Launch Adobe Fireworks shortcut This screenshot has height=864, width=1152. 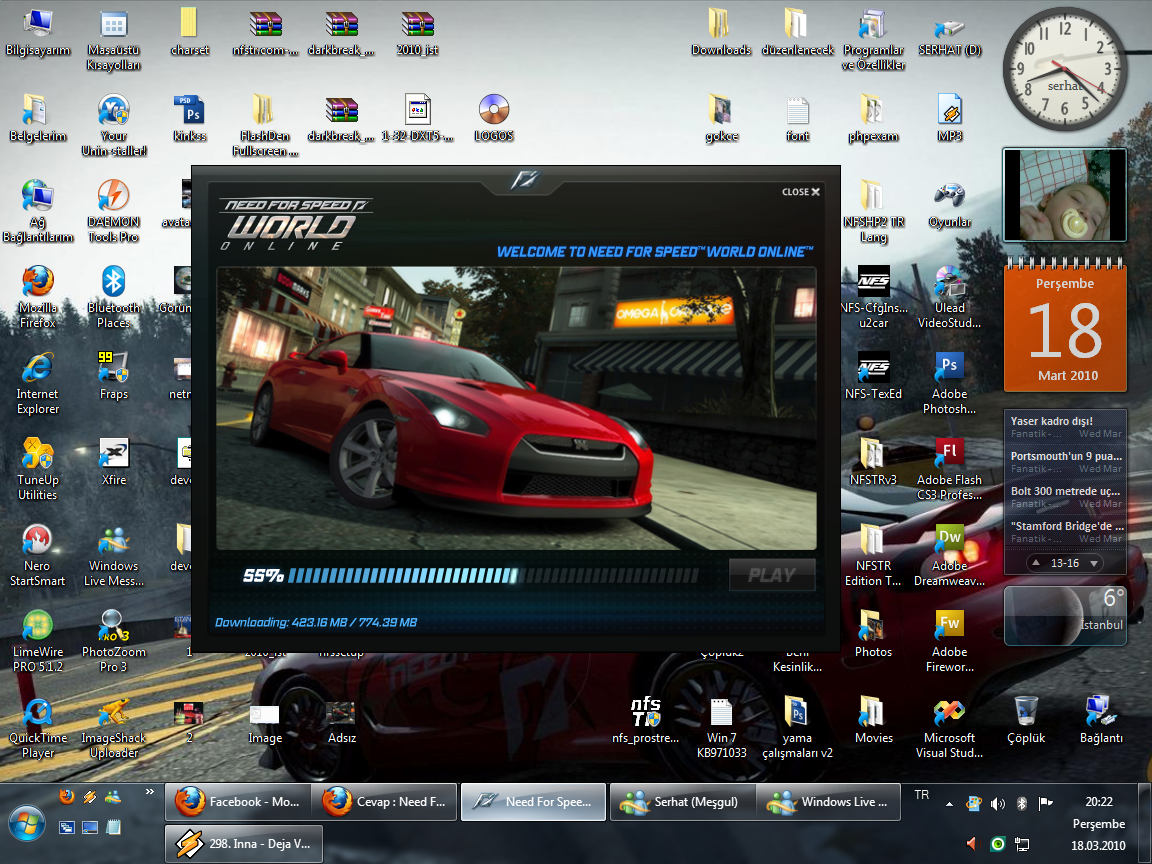click(x=948, y=641)
